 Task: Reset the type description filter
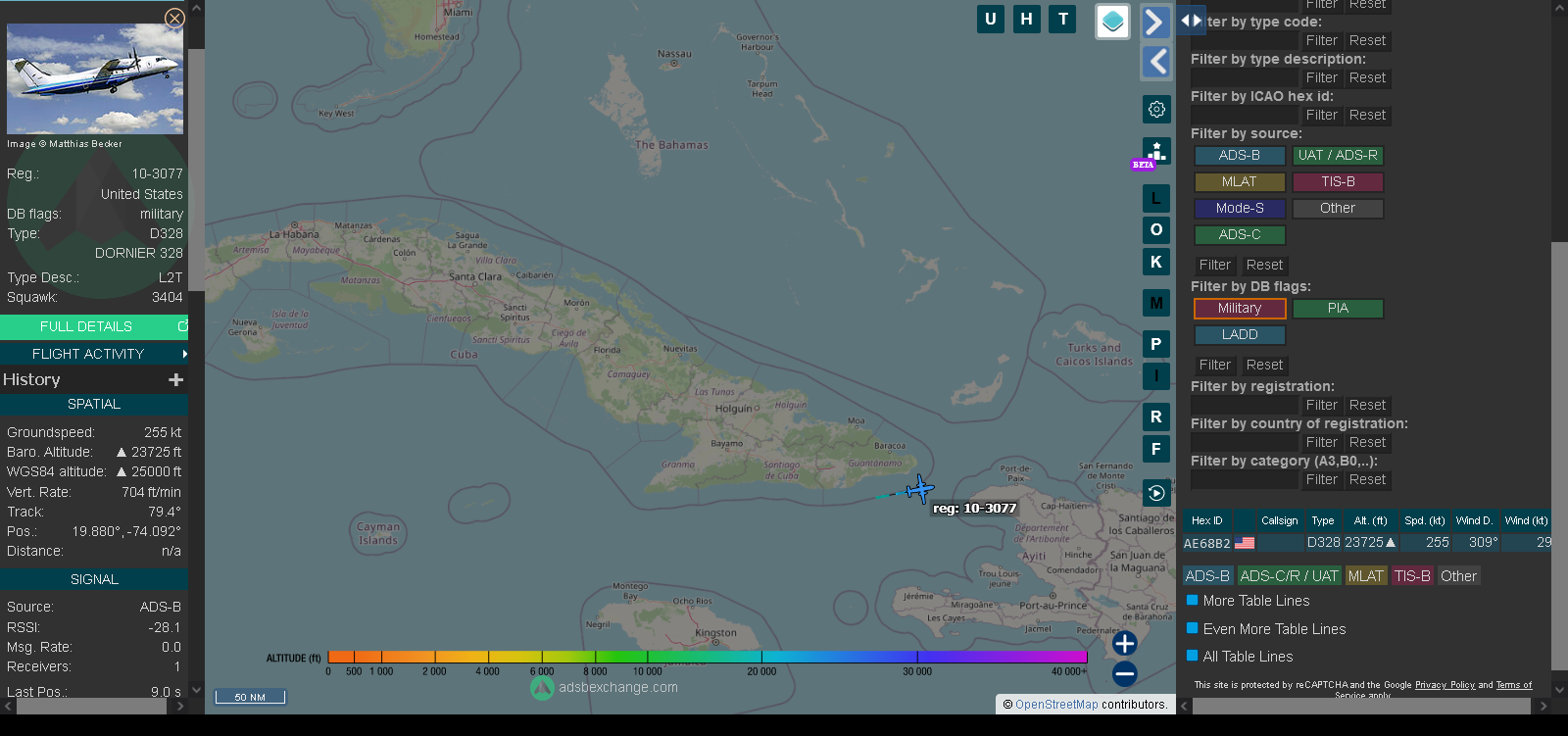point(1367,77)
